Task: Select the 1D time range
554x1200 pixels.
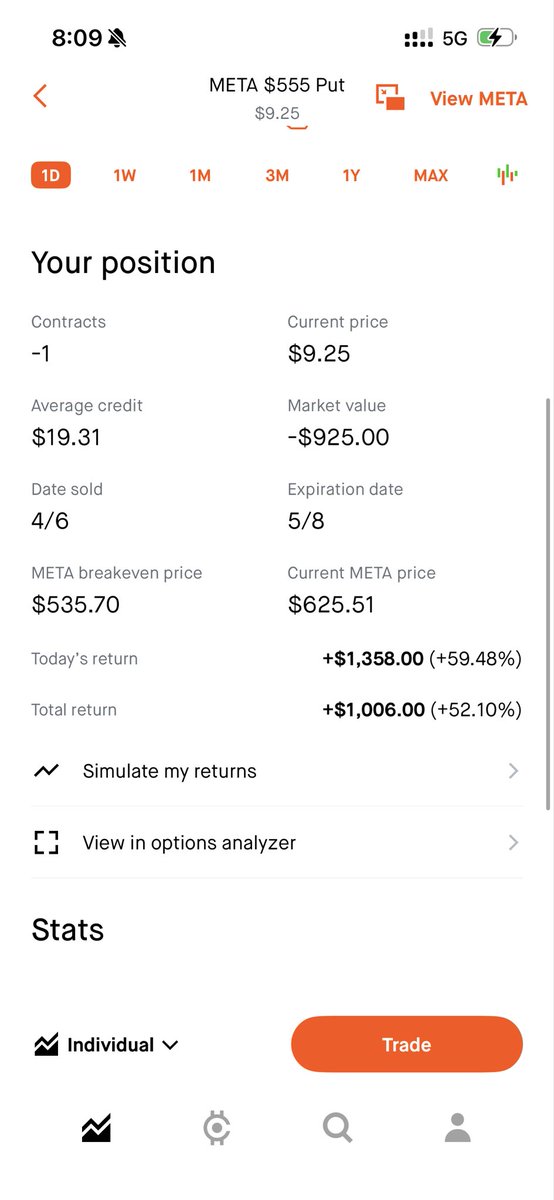Action: (50, 175)
